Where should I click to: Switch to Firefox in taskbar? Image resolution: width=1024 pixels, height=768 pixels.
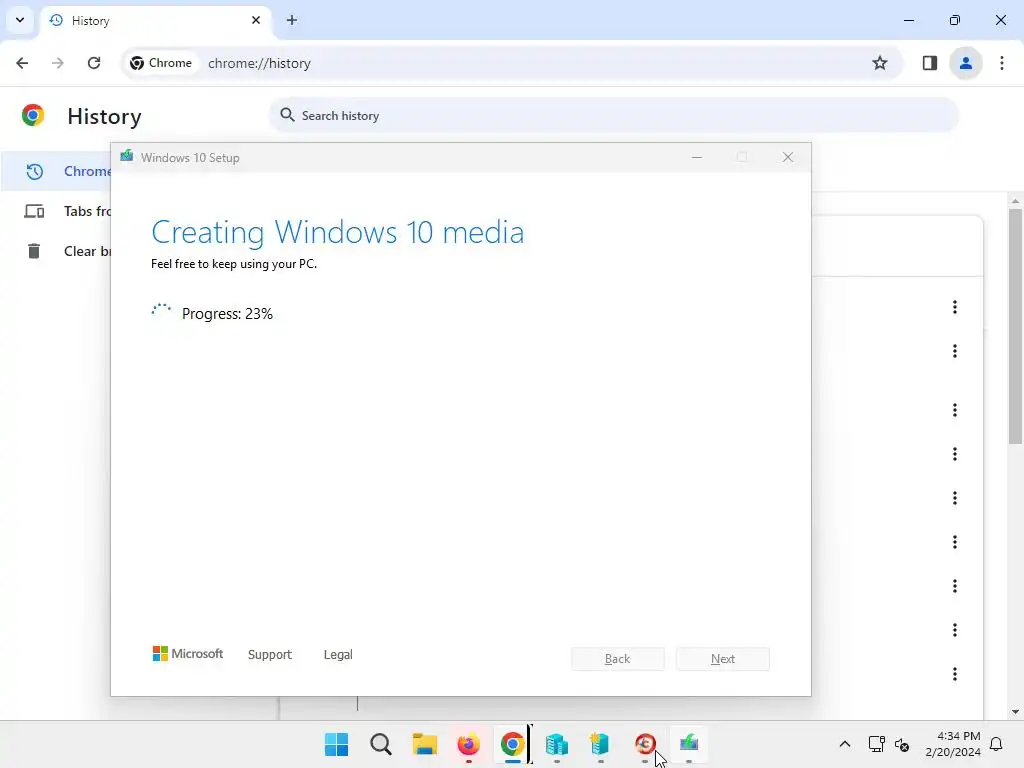[x=468, y=744]
